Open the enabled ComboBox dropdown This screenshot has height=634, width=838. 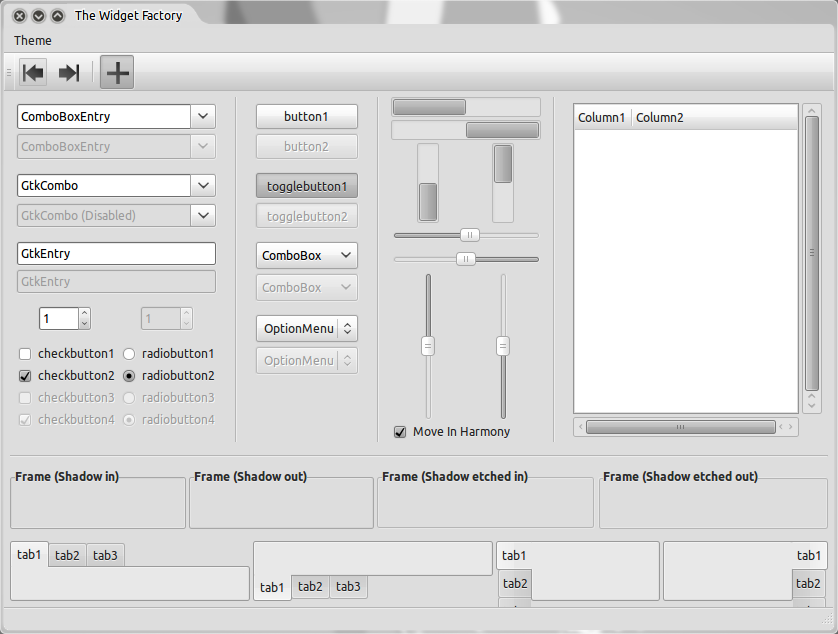[307, 256]
